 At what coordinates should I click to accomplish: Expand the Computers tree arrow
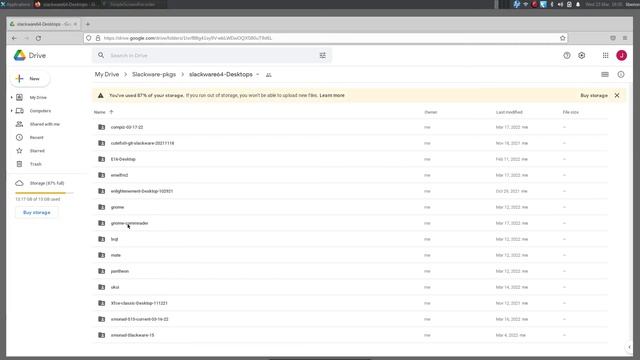coord(11,111)
